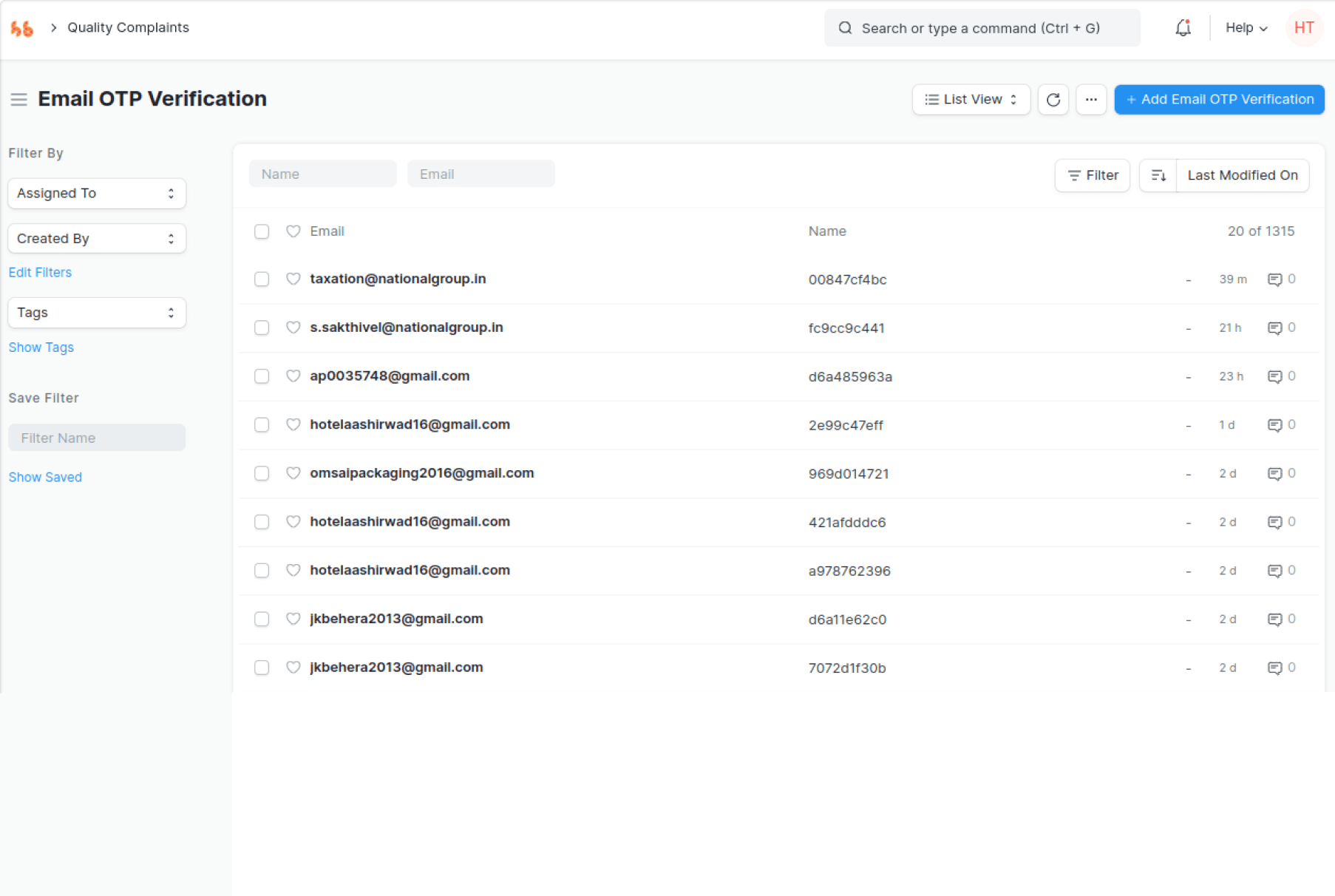The height and width of the screenshot is (896, 1335).
Task: Click the Frappe home logo icon
Action: 22,28
